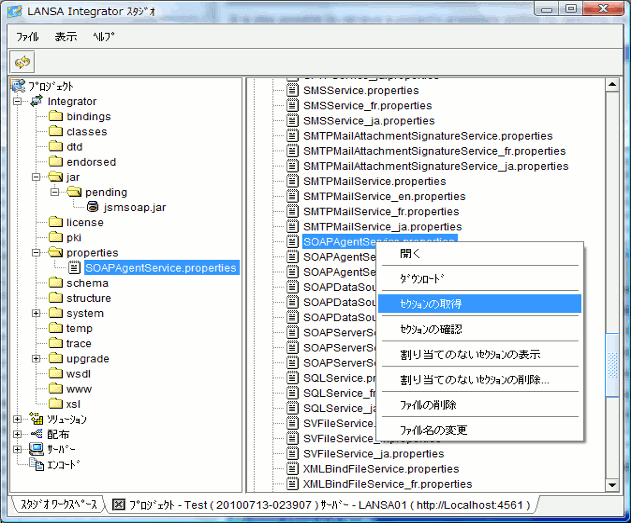Image resolution: width=631 pixels, height=523 pixels.
Task: Expand the upgrade folder
Action: pos(36,358)
